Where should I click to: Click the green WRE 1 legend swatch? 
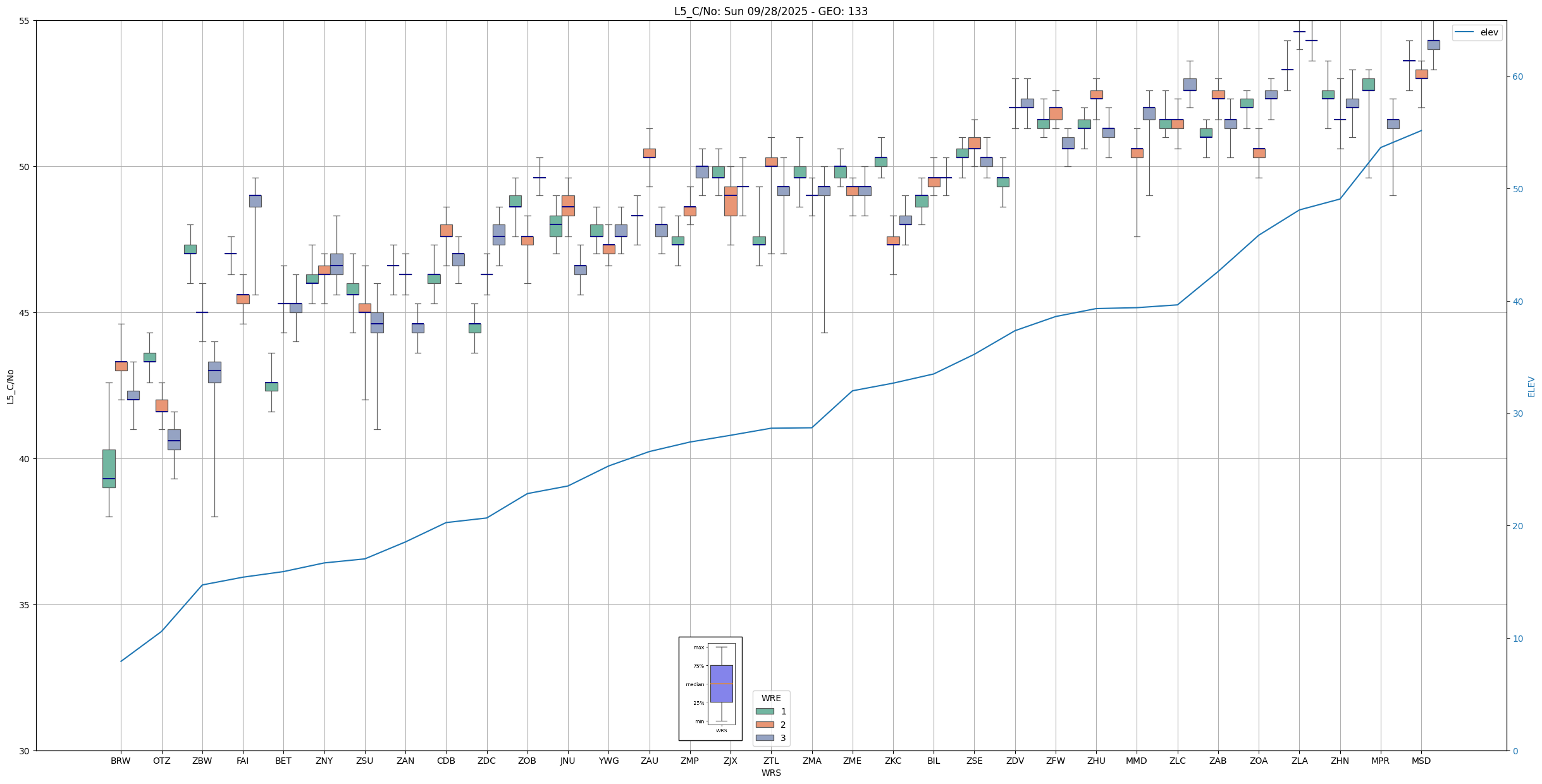click(764, 711)
